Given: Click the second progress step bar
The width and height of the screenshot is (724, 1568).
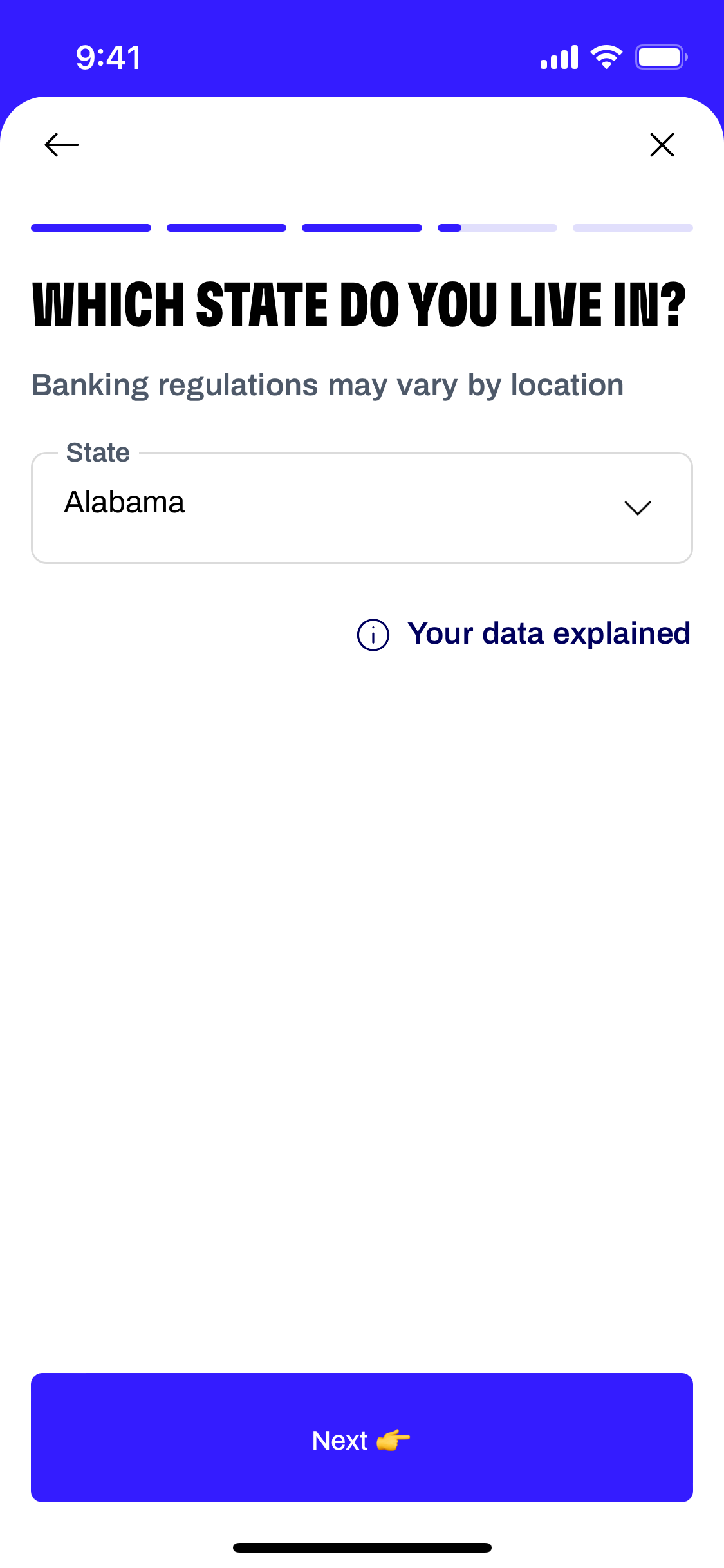Looking at the screenshot, I should 227,228.
